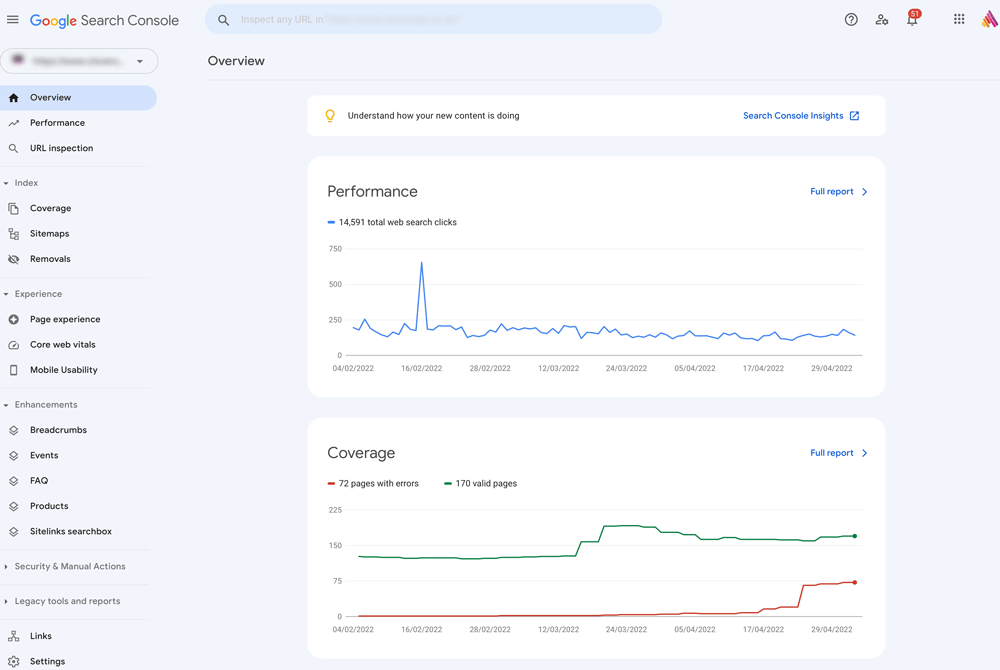Image resolution: width=1000 pixels, height=670 pixels.
Task: Open the property selector dropdown
Action: pos(79,61)
